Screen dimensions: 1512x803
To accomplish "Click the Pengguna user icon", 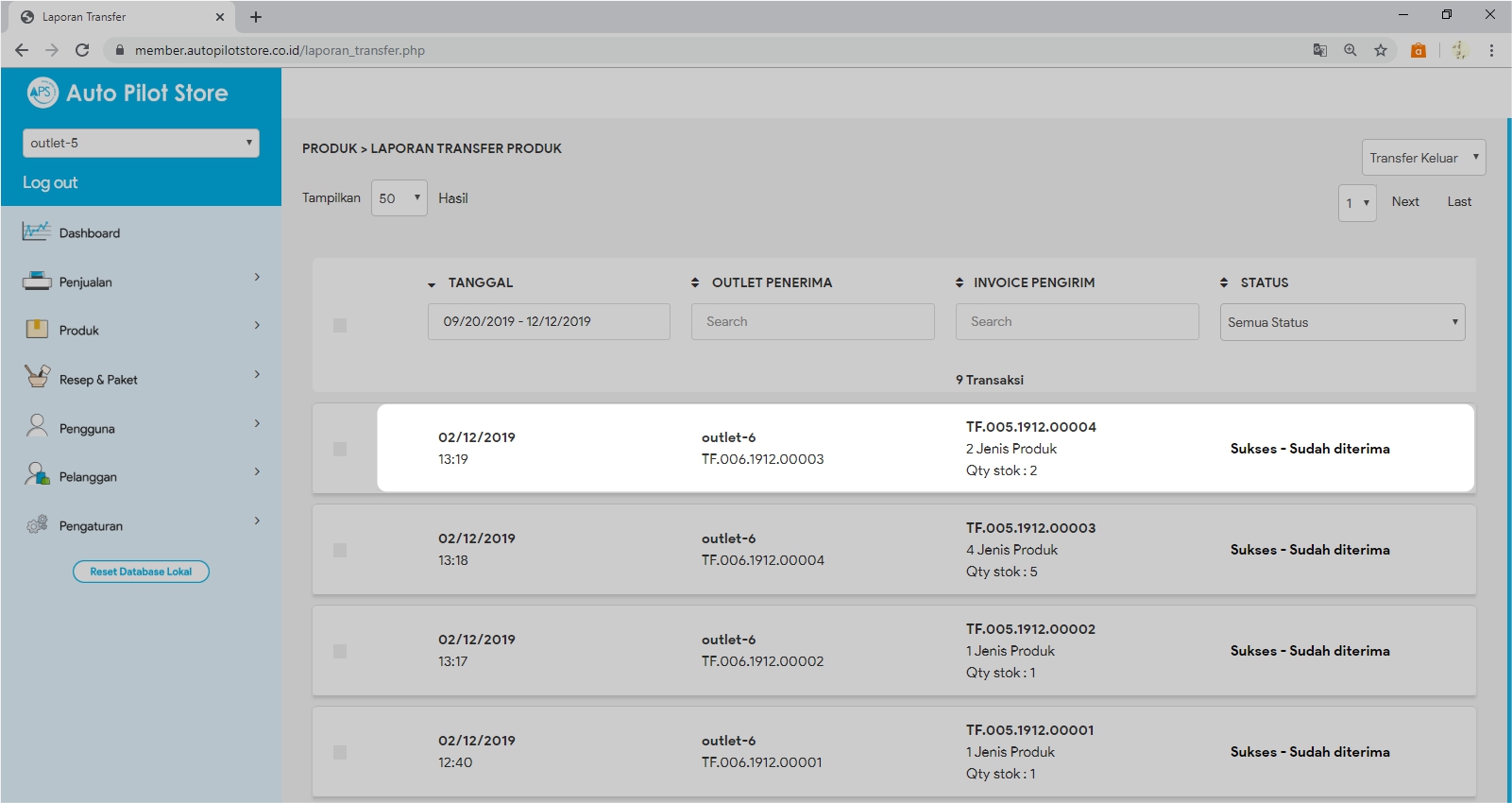I will [37, 426].
